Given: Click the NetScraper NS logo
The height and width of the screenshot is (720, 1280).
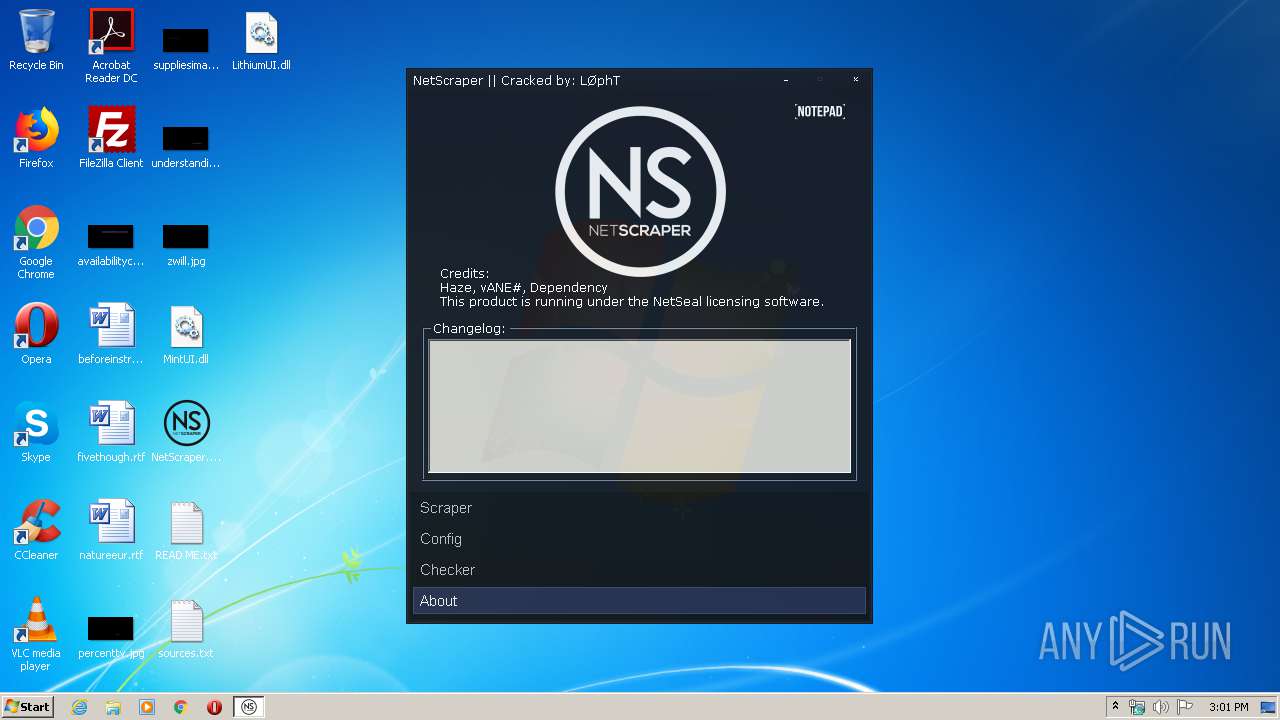Looking at the screenshot, I should (640, 191).
